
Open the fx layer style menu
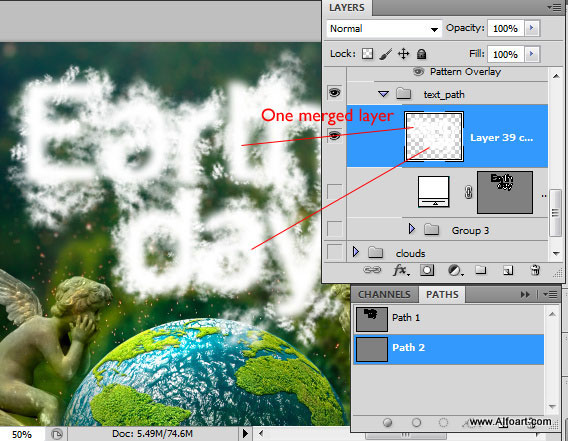(x=401, y=270)
